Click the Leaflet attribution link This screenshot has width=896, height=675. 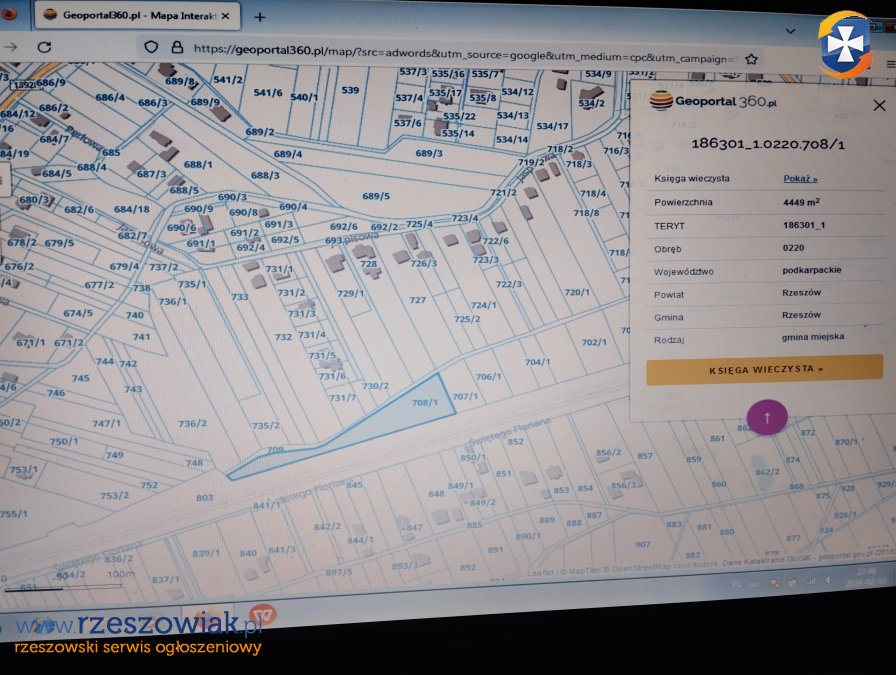(x=540, y=573)
